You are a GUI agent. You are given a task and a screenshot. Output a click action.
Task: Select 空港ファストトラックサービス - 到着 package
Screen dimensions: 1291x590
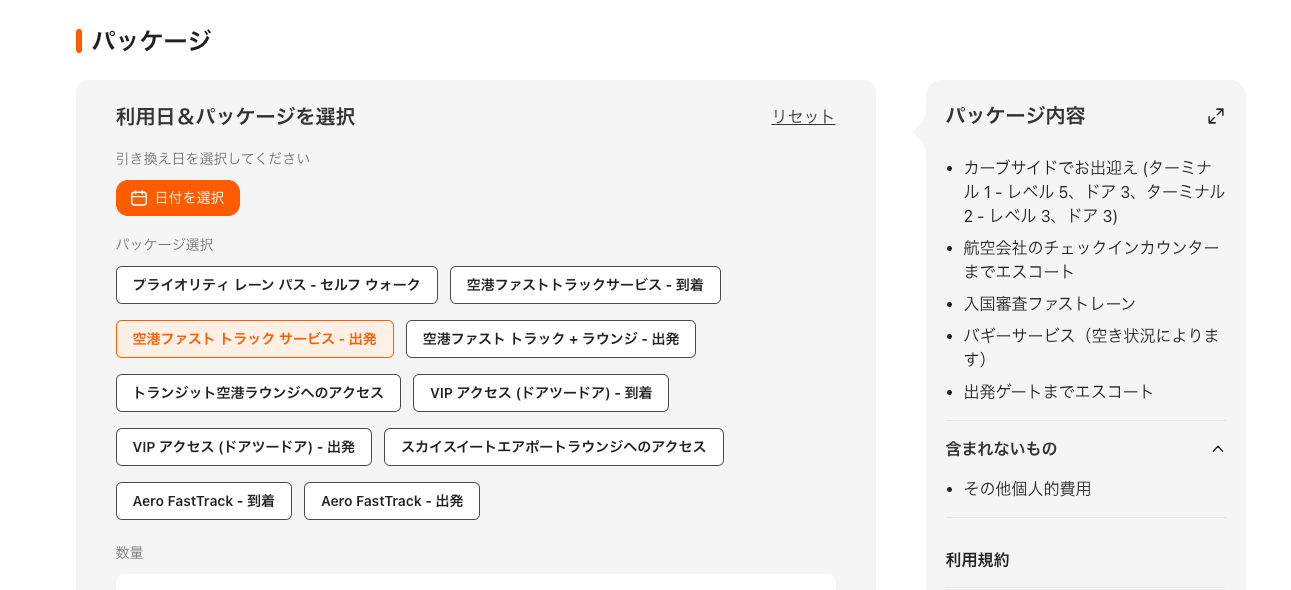point(585,285)
